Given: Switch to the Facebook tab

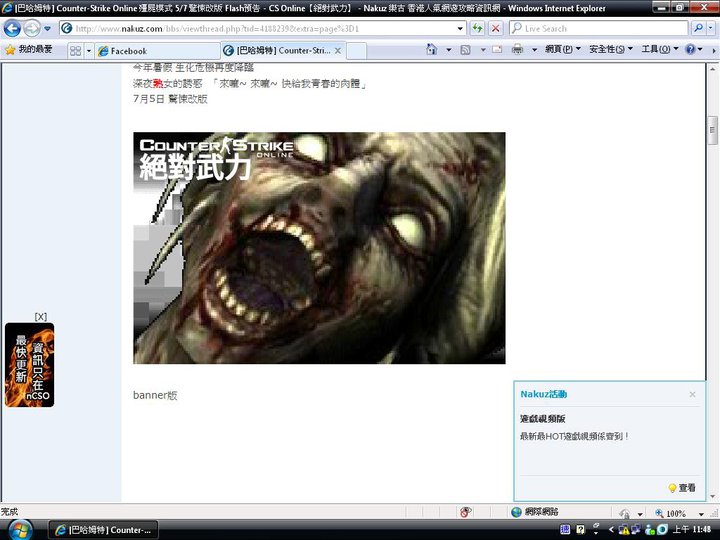Looking at the screenshot, I should (x=158, y=51).
